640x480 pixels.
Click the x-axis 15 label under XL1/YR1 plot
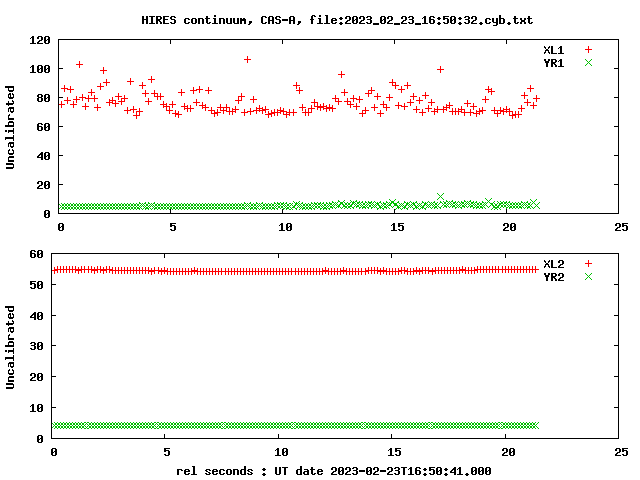(x=397, y=227)
